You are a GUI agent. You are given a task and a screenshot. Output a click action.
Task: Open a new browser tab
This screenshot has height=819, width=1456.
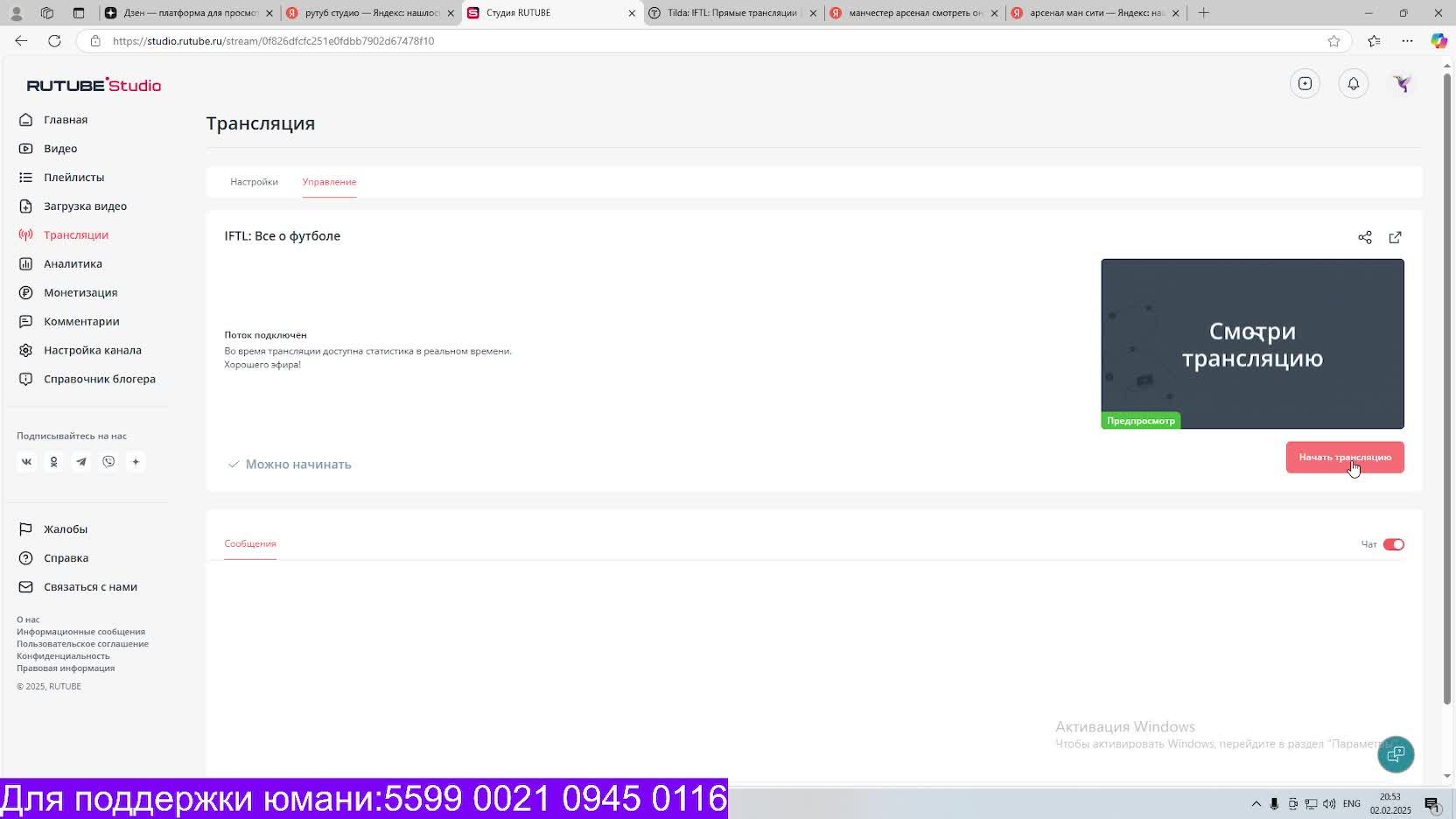coord(1204,13)
